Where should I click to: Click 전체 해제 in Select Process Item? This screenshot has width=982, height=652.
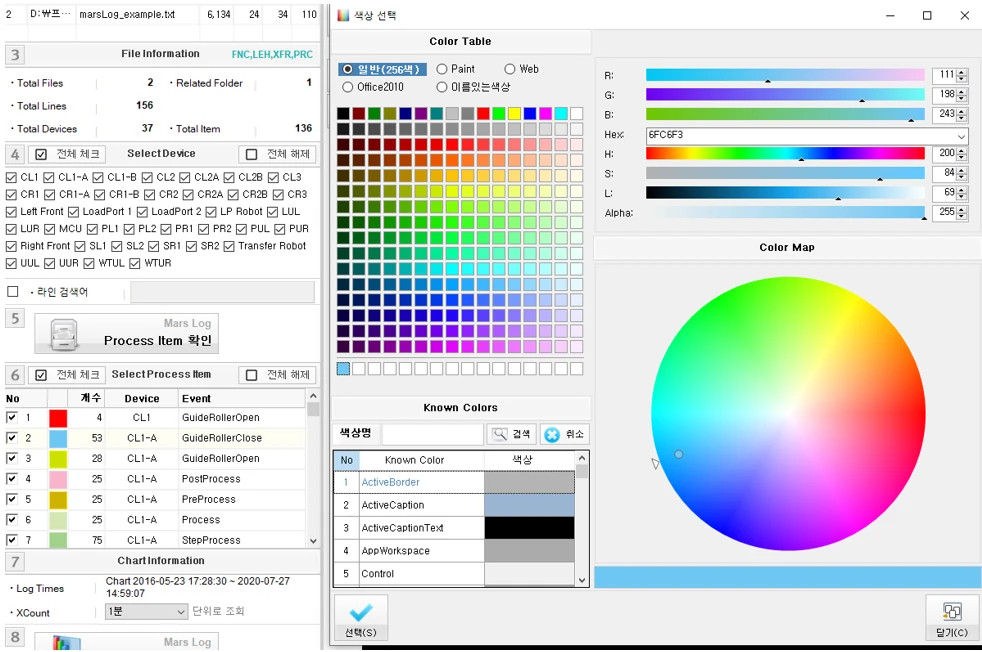tap(277, 375)
